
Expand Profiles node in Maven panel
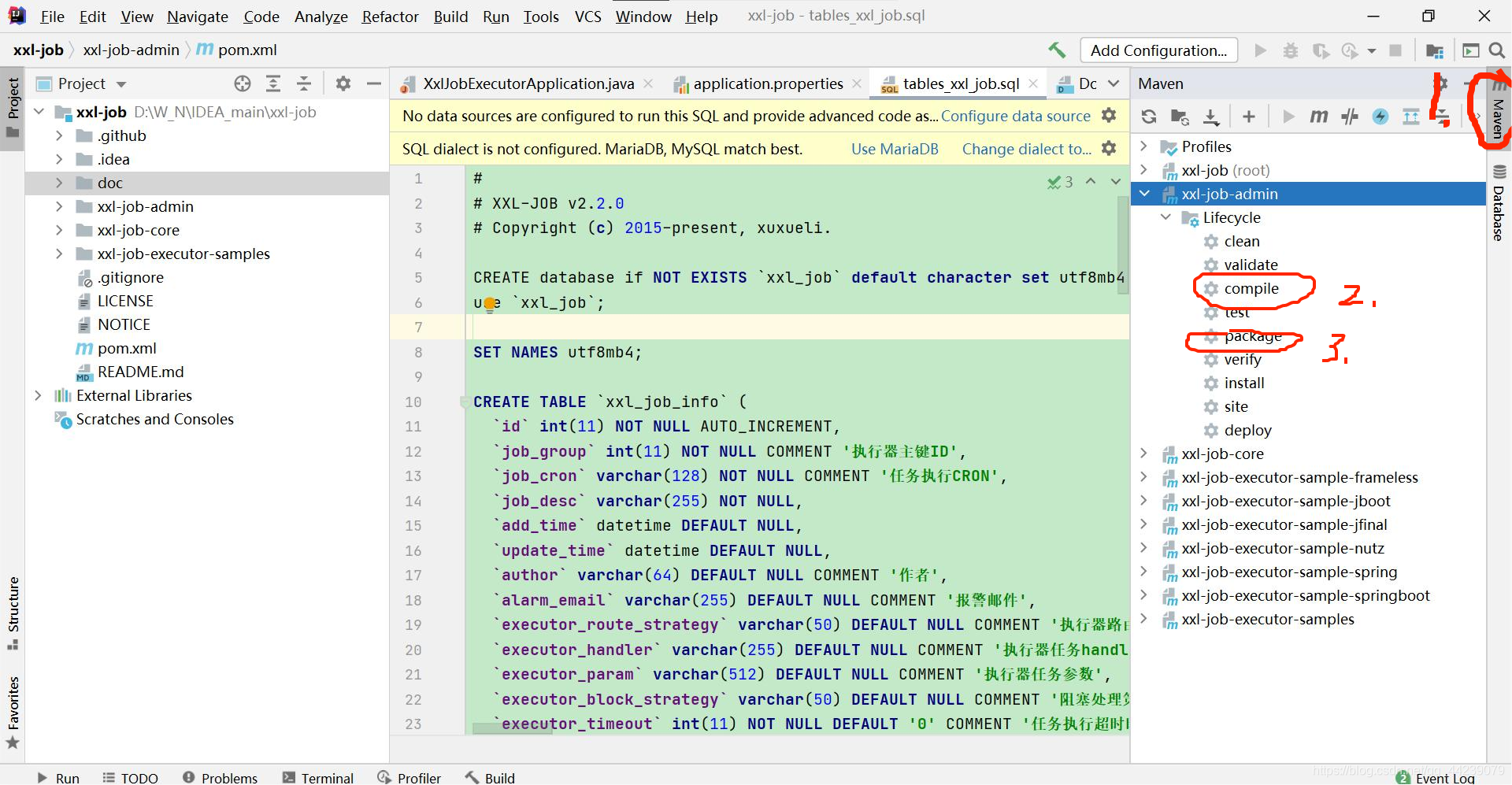click(x=1144, y=146)
